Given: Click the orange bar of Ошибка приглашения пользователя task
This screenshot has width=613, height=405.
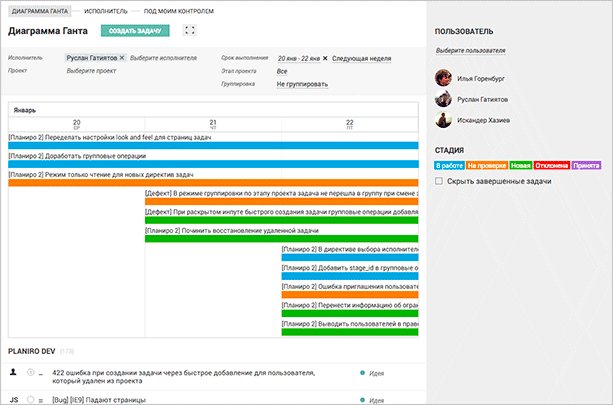Looking at the screenshot, I should point(350,294).
